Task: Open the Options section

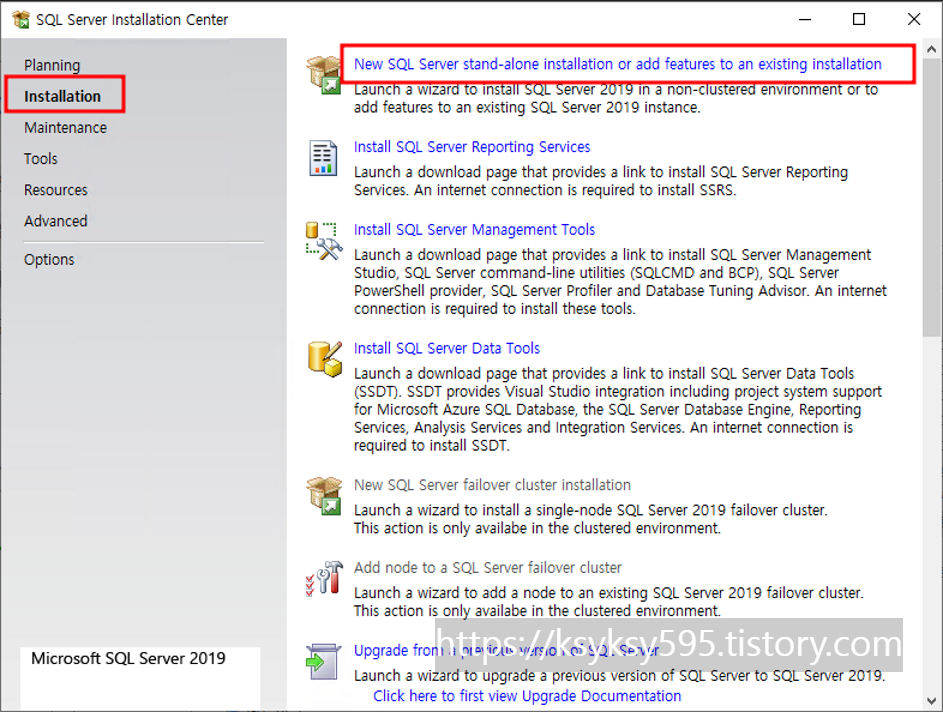Action: (49, 260)
